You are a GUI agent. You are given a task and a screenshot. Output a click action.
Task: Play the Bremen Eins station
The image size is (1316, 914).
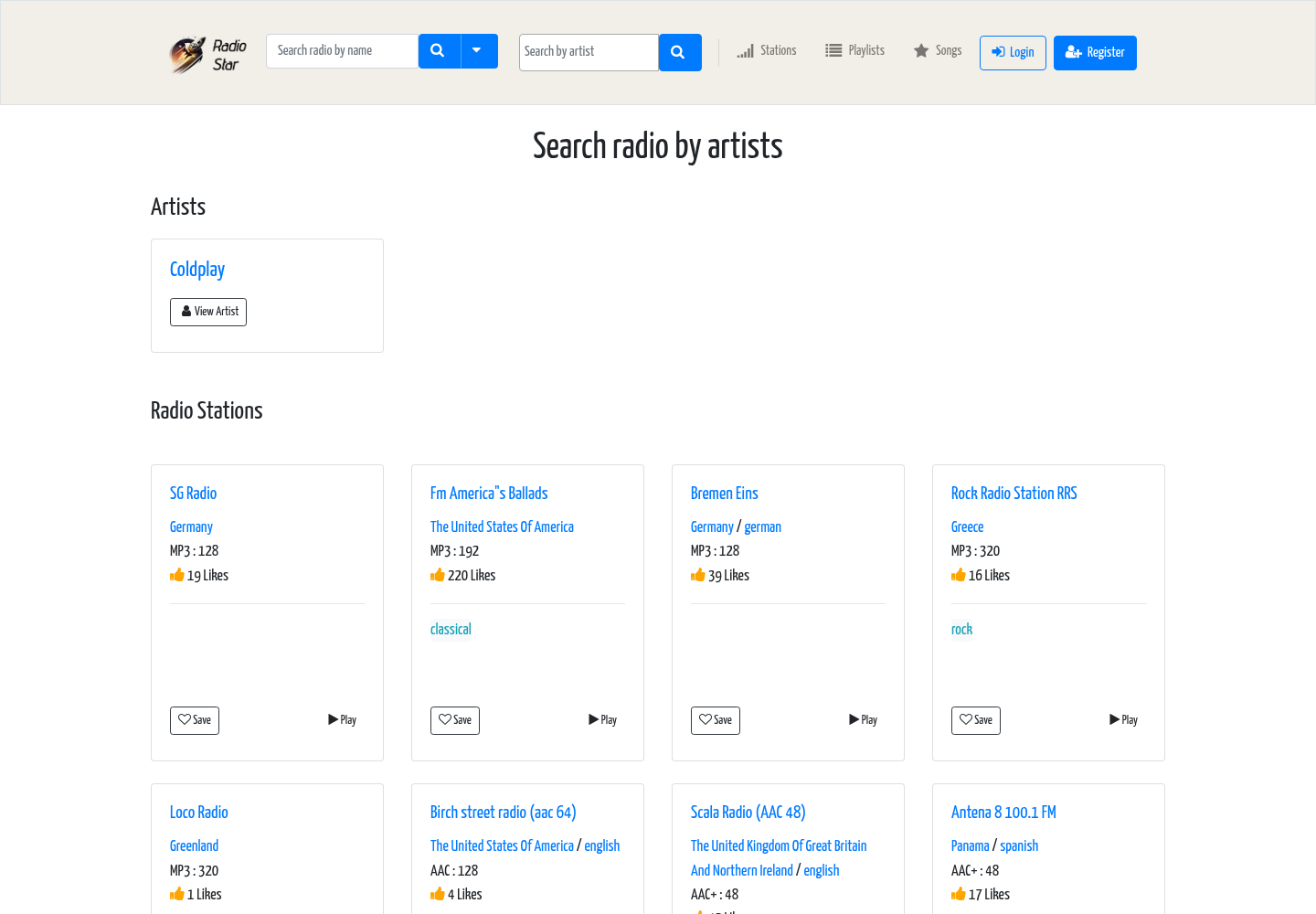[863, 720]
